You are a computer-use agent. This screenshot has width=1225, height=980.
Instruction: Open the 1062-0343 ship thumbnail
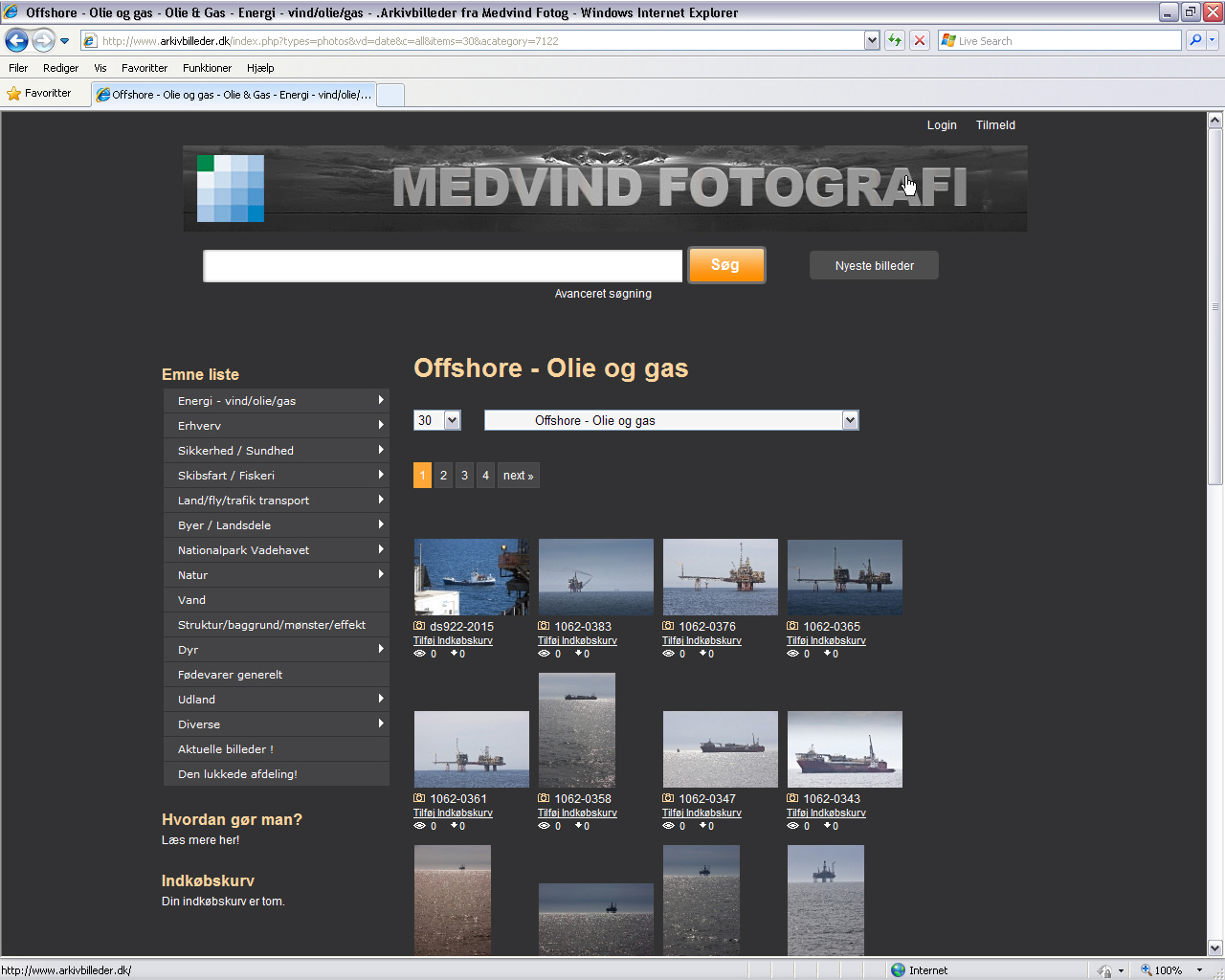(x=844, y=749)
